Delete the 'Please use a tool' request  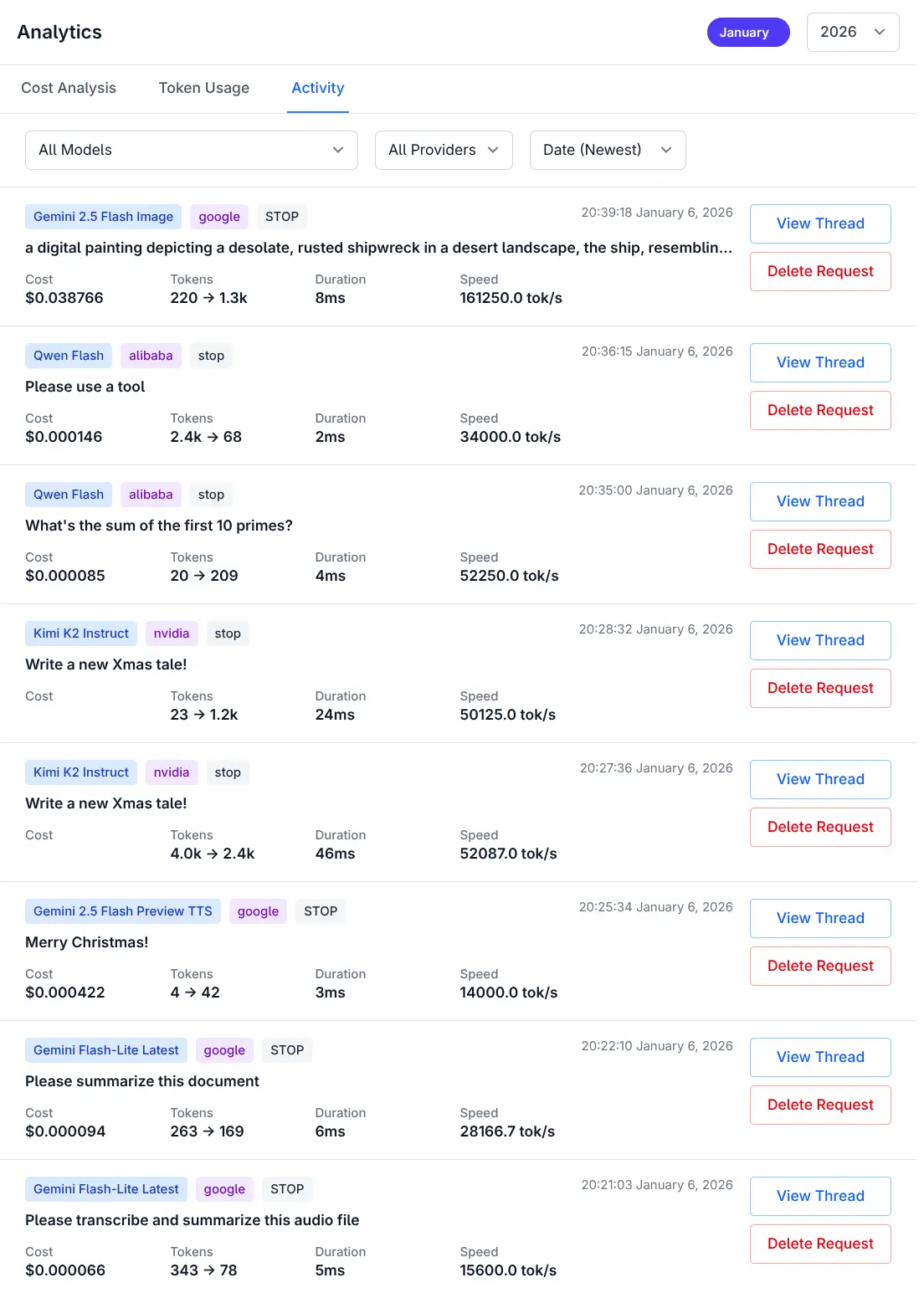pos(819,410)
